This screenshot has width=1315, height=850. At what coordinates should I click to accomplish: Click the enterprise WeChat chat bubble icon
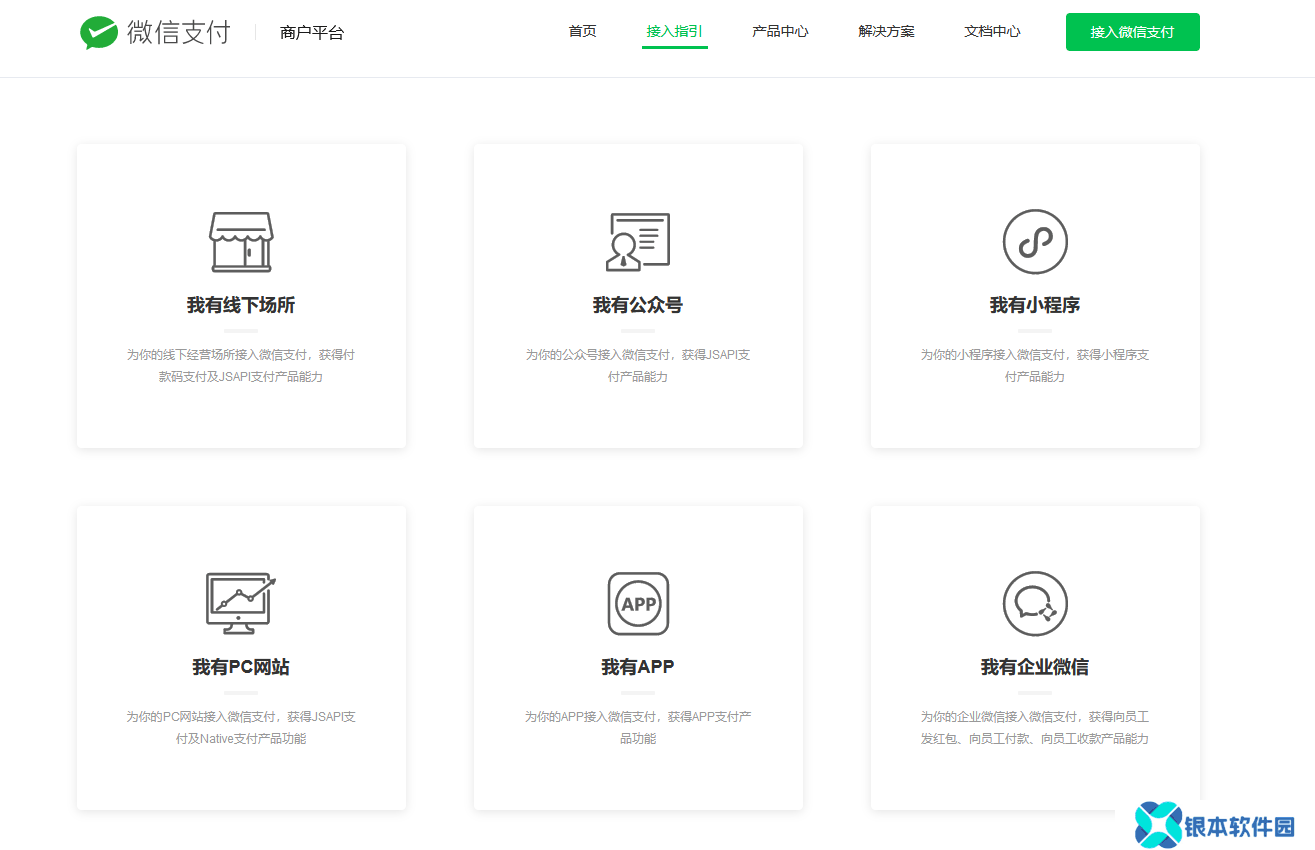click(x=1035, y=603)
